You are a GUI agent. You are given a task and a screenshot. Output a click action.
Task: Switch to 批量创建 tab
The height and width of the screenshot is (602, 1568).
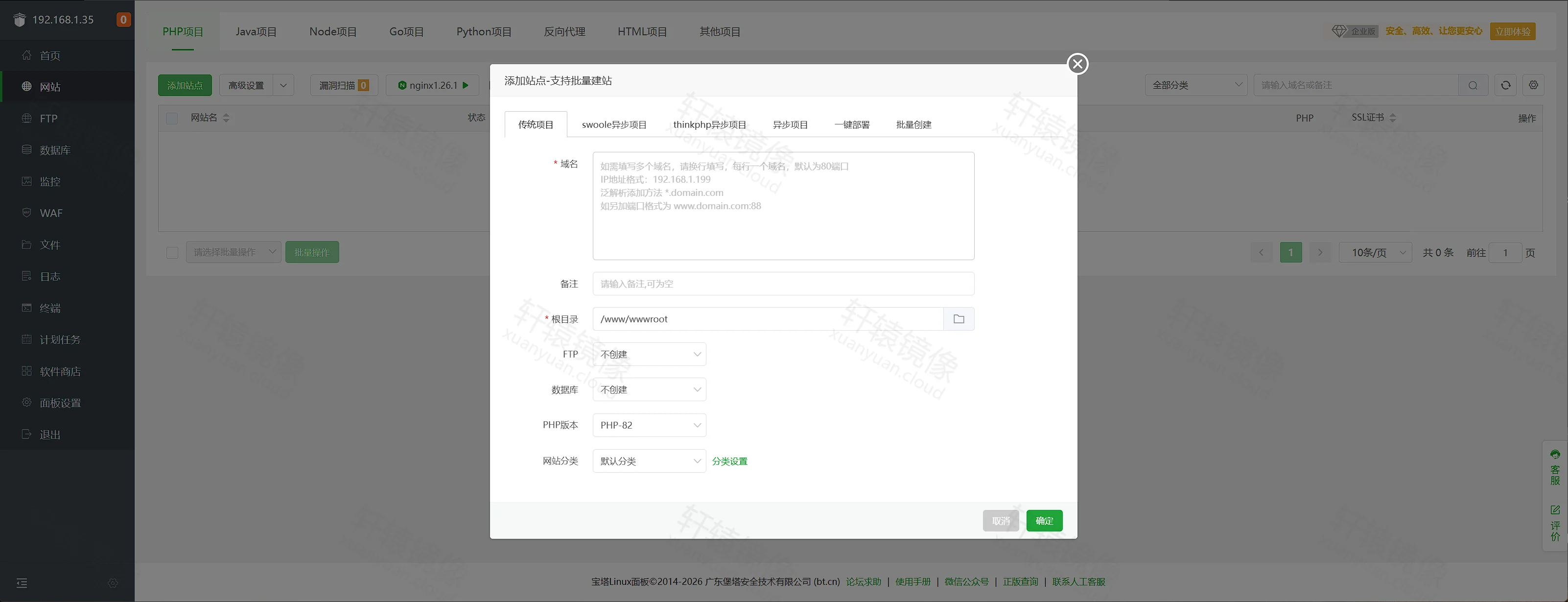point(913,125)
